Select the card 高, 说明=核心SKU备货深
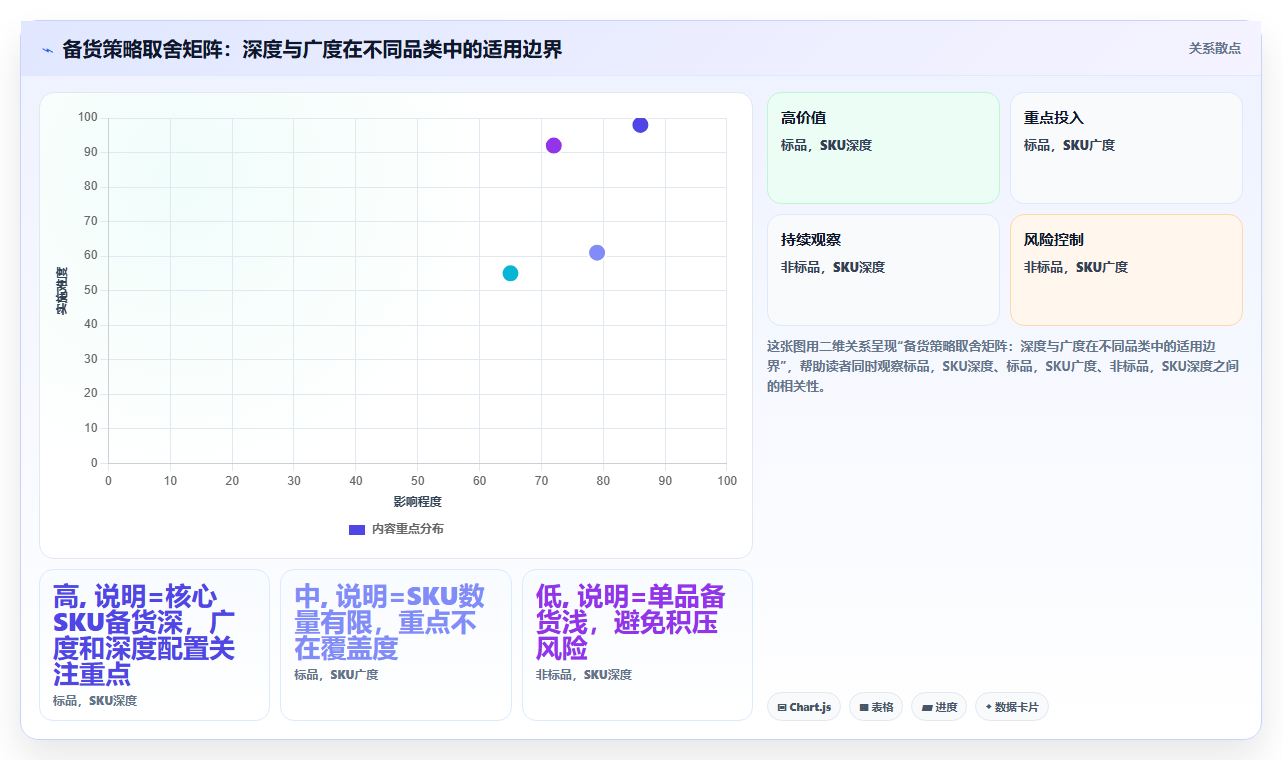This screenshot has width=1282, height=760. pos(154,645)
